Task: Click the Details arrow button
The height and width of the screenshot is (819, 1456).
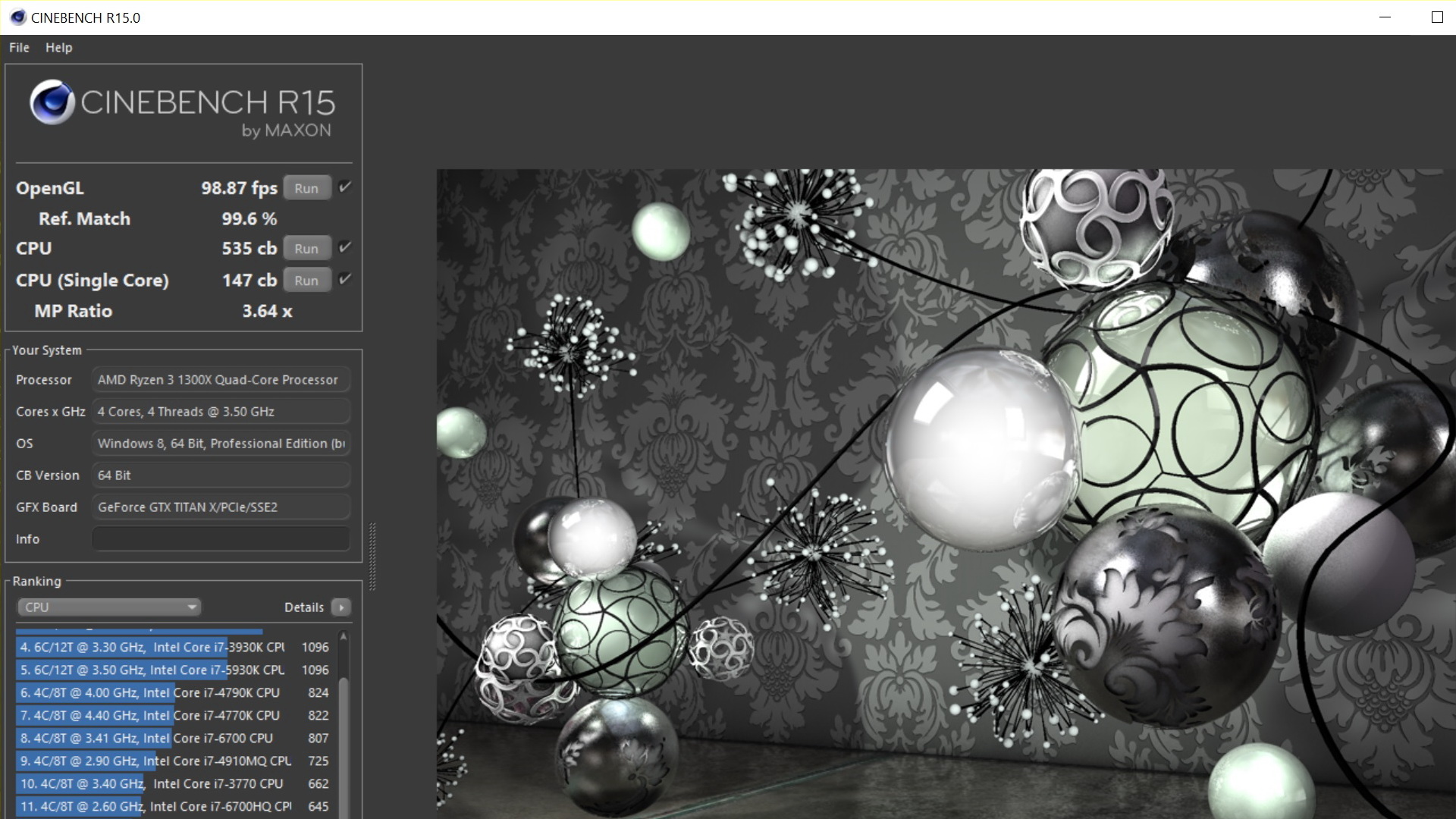Action: coord(341,607)
